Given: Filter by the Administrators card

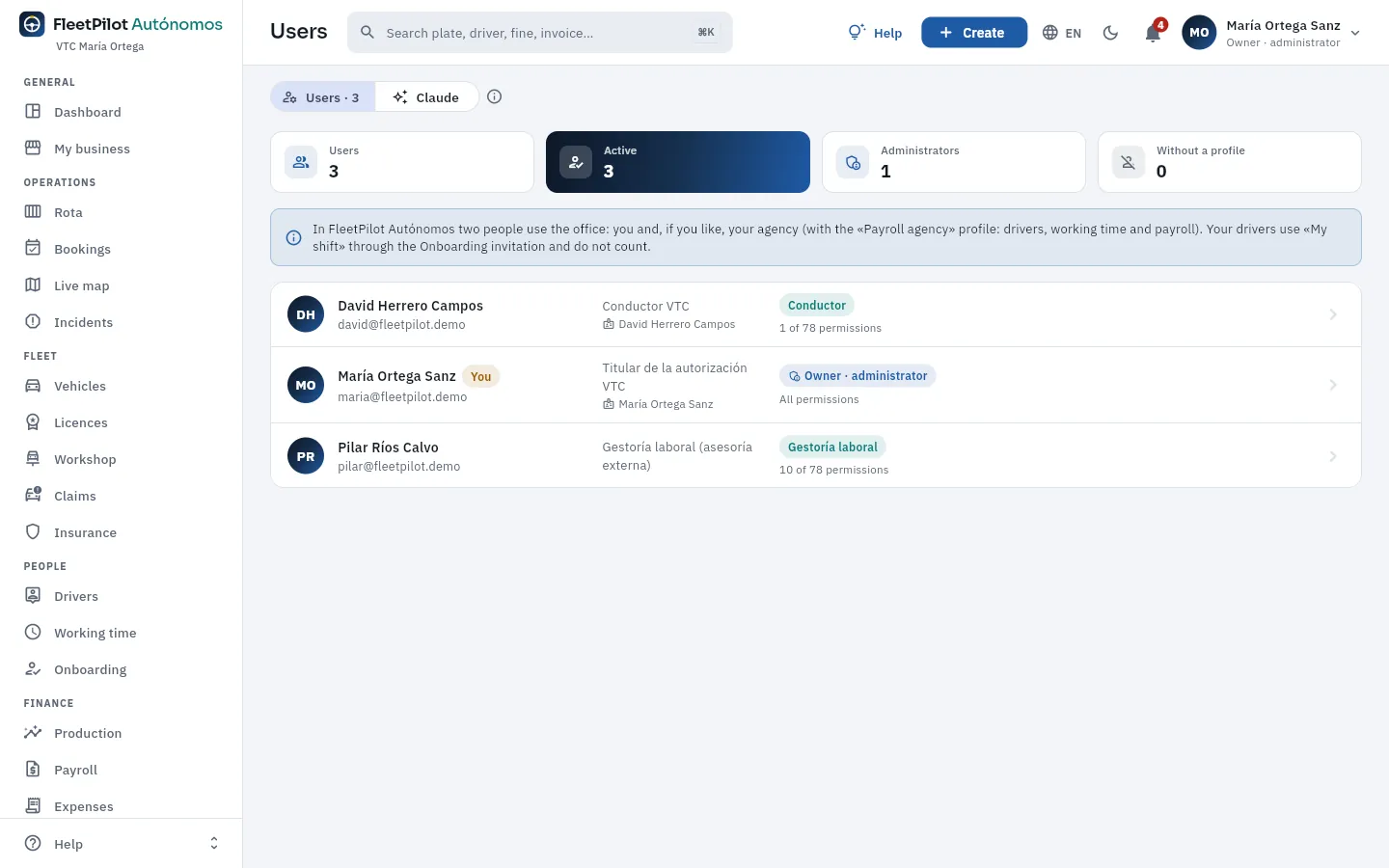Looking at the screenshot, I should (x=954, y=162).
